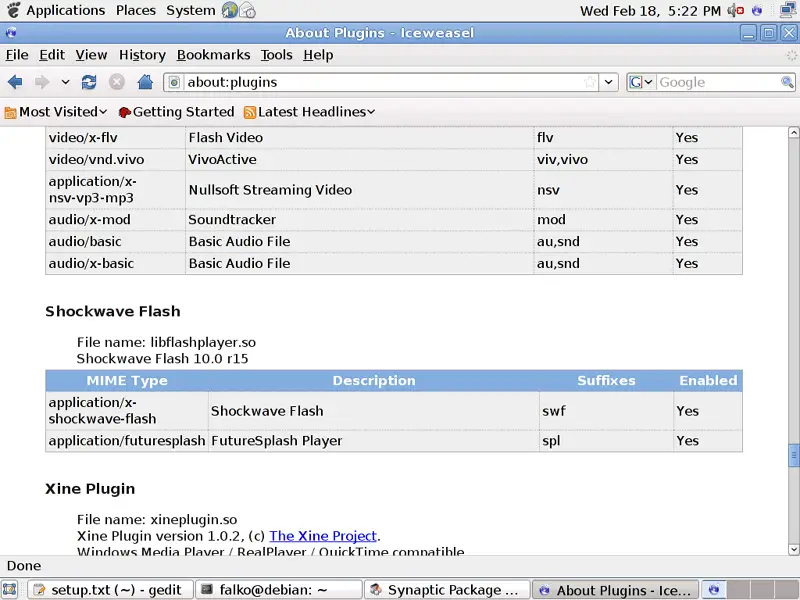Screen dimensions: 800x600
Task: Open the address bar URL history dropdown
Action: [x=608, y=82]
